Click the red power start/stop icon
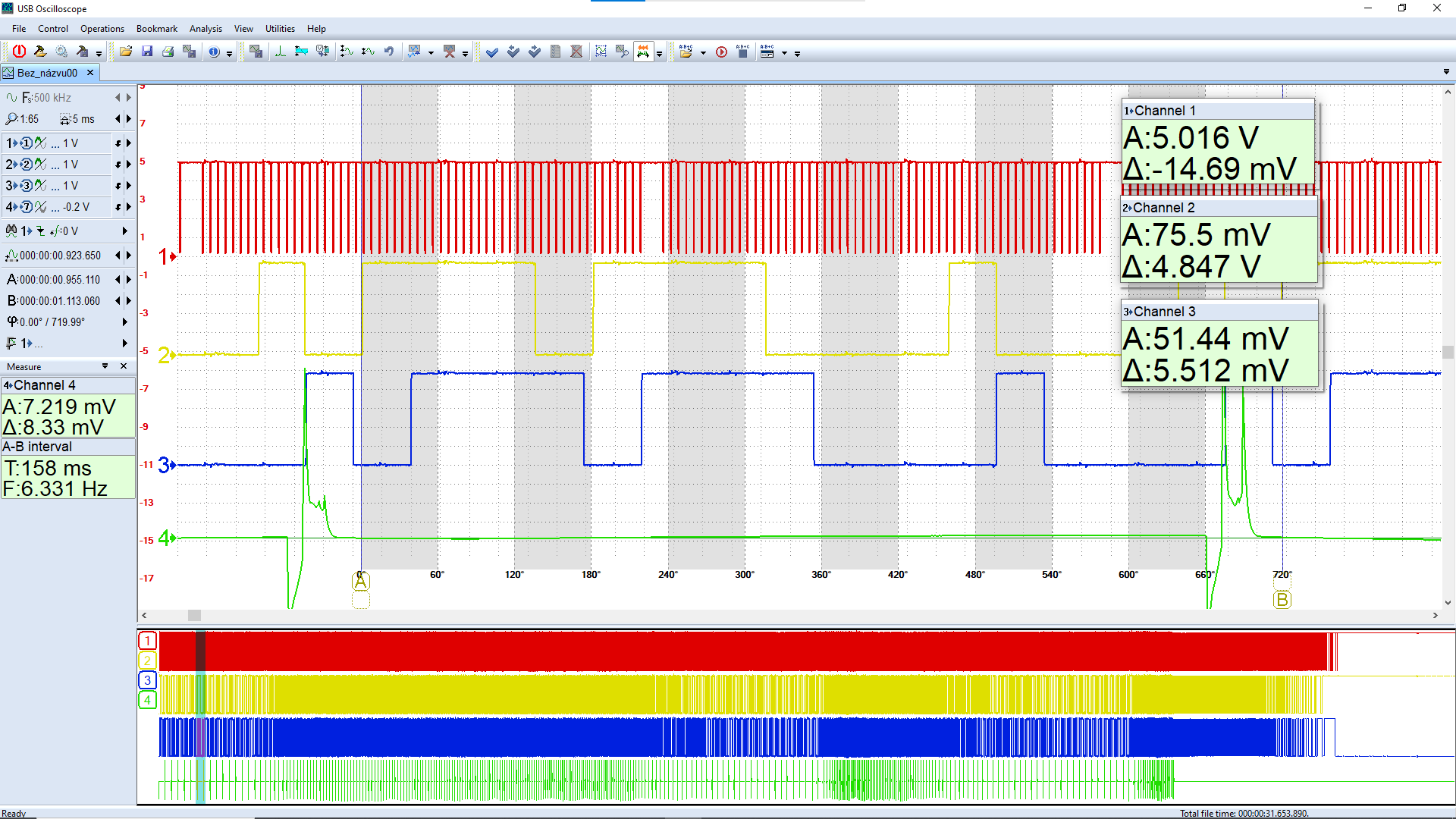The width and height of the screenshot is (1456, 819). 19,52
